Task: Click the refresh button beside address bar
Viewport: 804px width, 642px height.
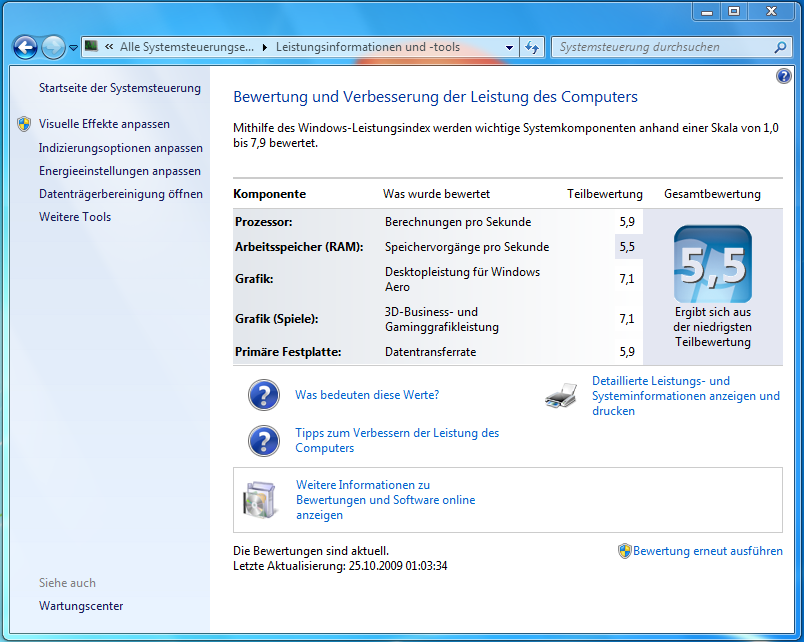Action: 532,47
